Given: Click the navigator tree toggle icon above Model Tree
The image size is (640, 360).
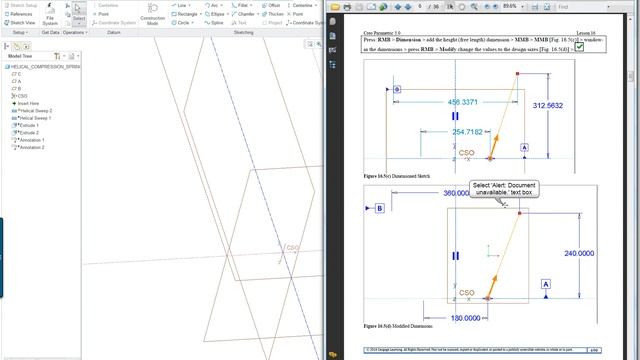Looking at the screenshot, I should [7, 46].
